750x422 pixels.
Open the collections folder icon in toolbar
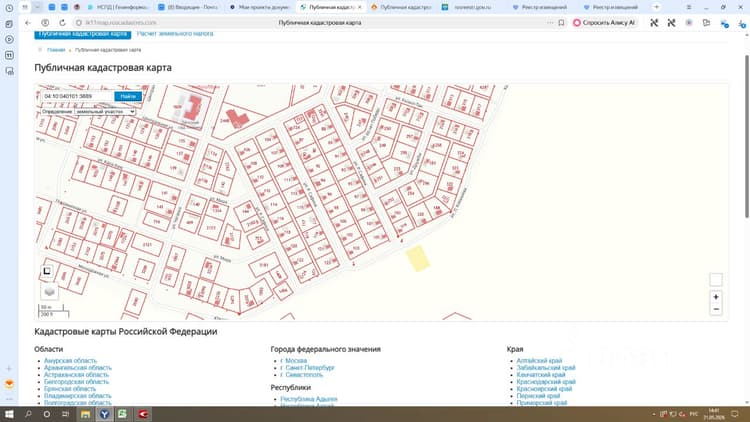tap(706, 22)
